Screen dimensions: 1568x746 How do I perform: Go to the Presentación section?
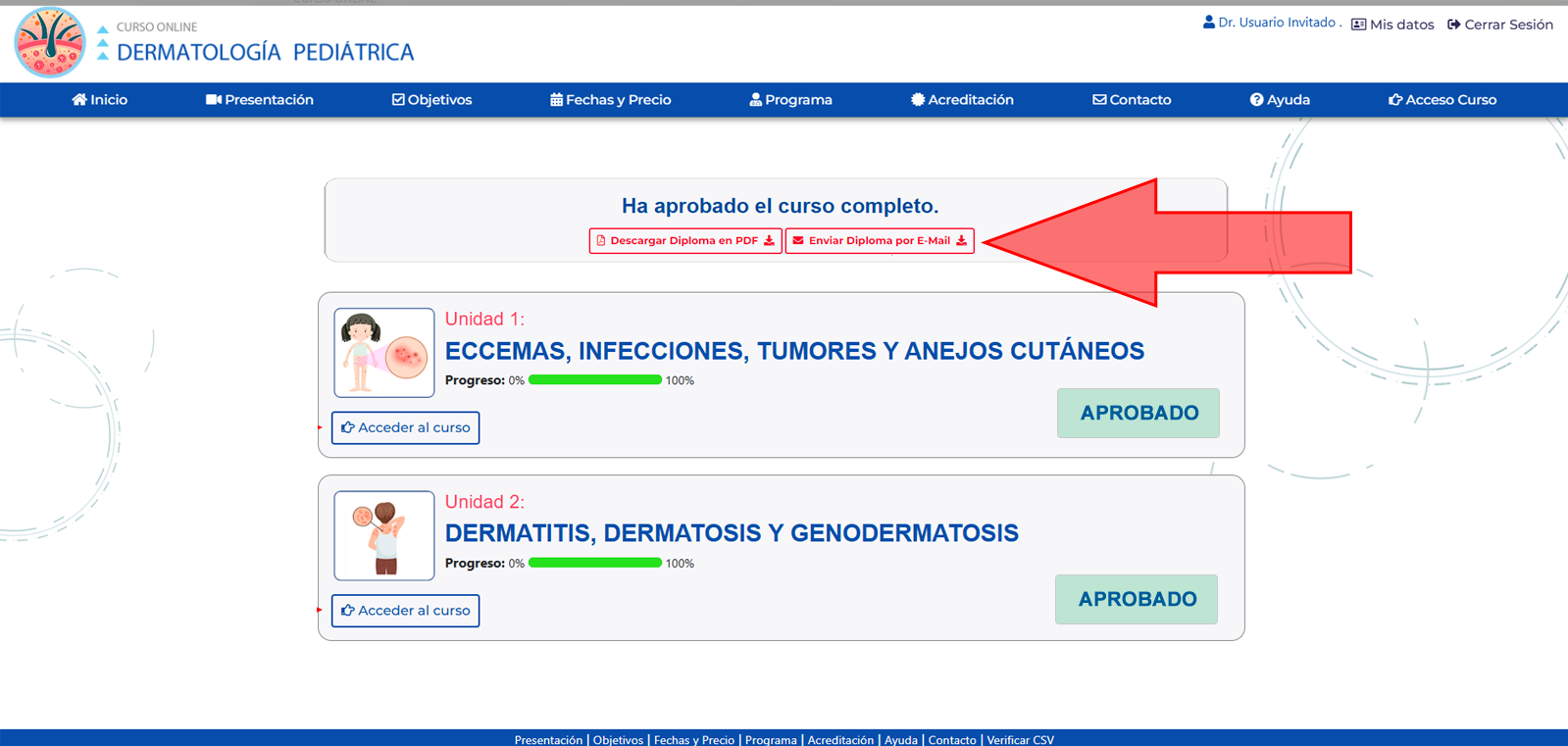coord(260,100)
